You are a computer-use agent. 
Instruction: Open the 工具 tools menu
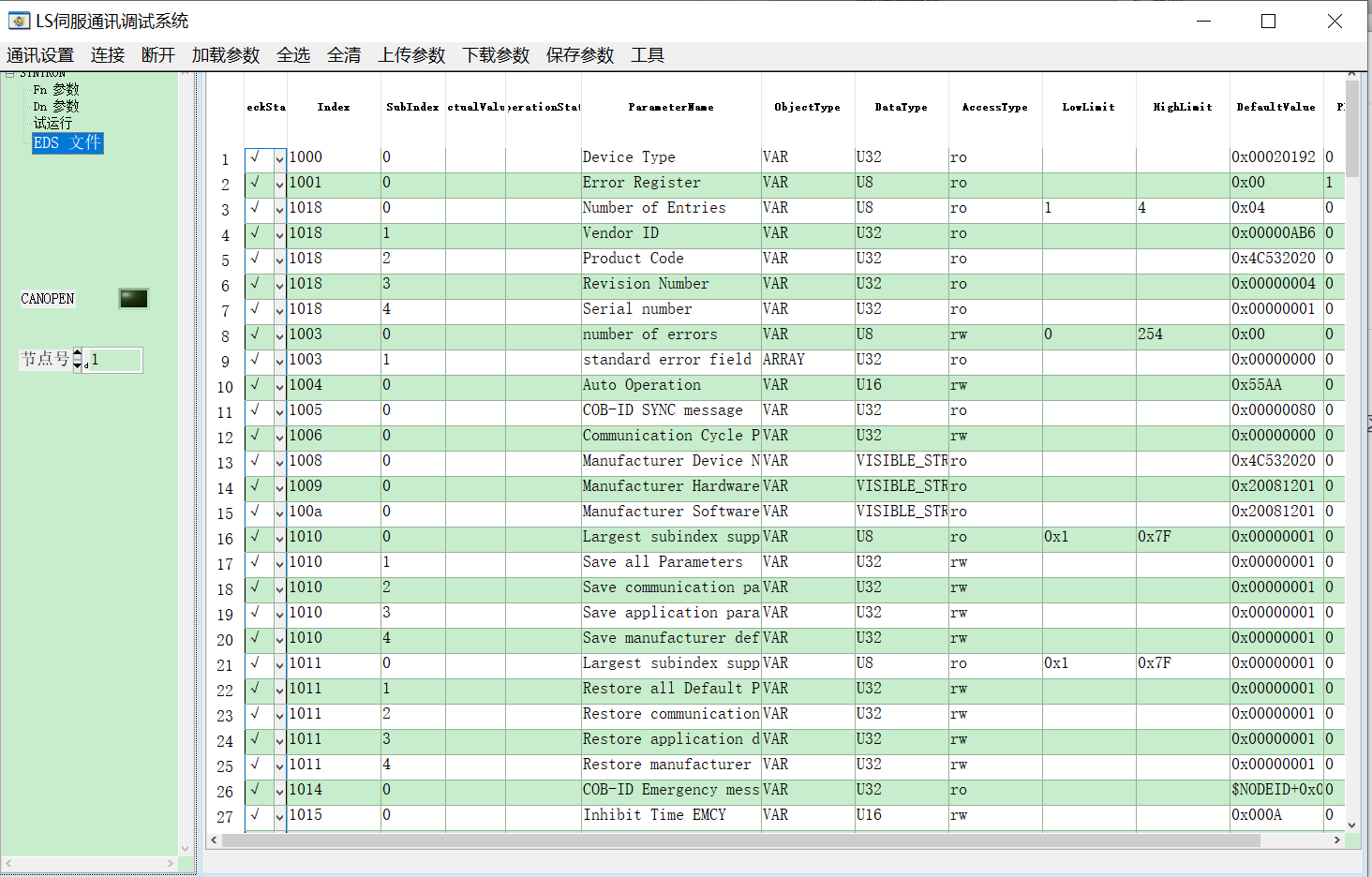click(648, 54)
